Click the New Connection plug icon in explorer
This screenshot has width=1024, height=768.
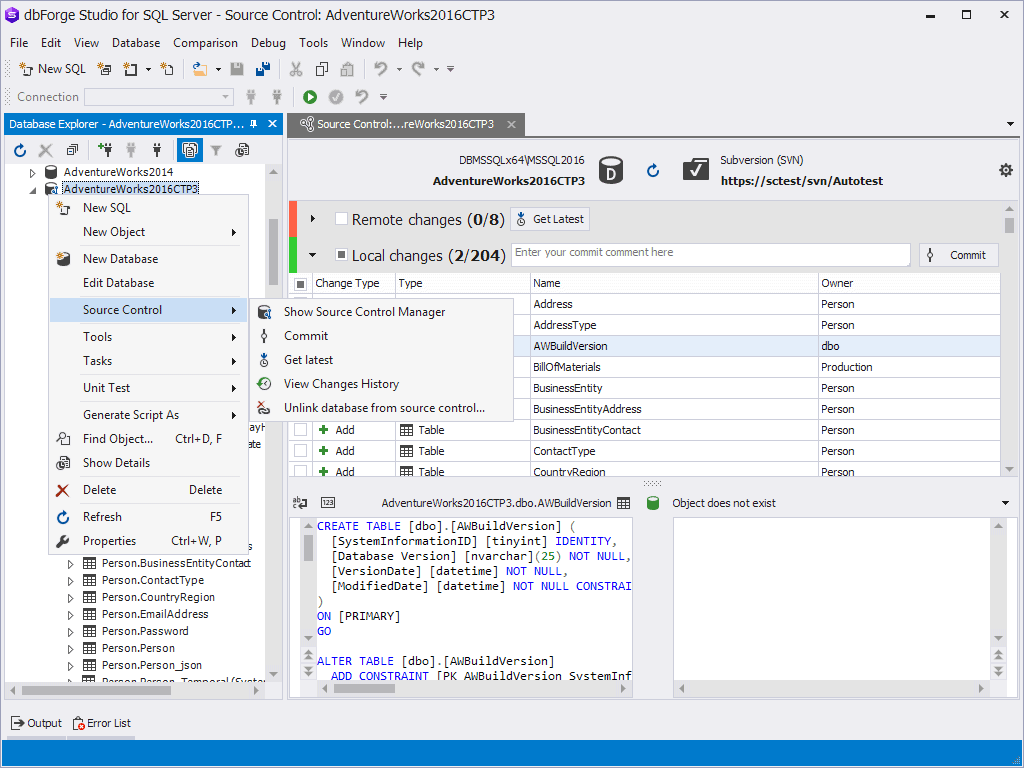(104, 151)
